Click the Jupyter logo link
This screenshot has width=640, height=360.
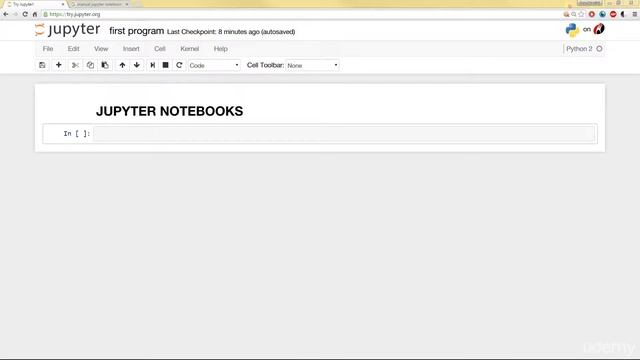coord(68,29)
